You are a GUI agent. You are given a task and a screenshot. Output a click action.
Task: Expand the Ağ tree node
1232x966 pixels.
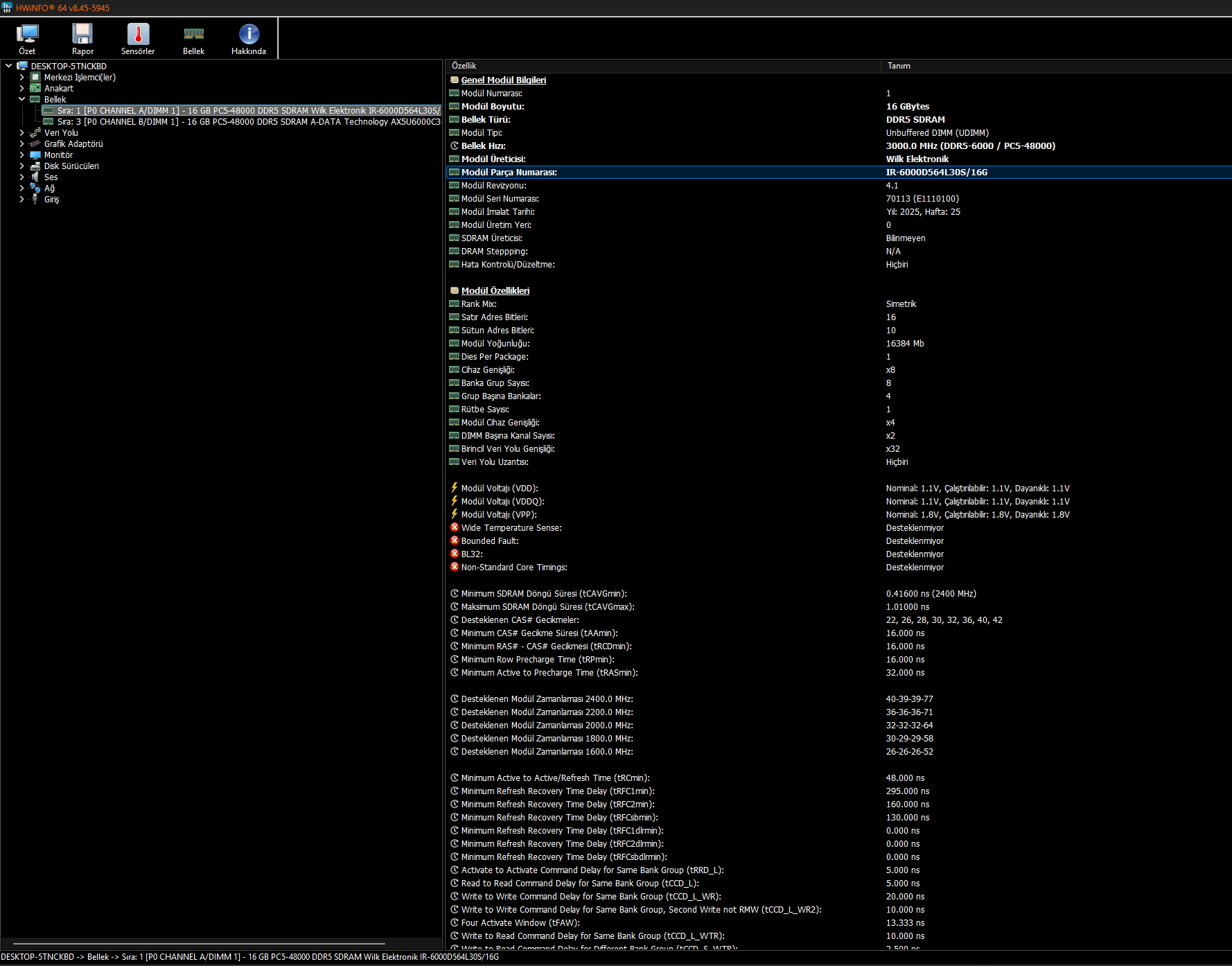coord(21,188)
